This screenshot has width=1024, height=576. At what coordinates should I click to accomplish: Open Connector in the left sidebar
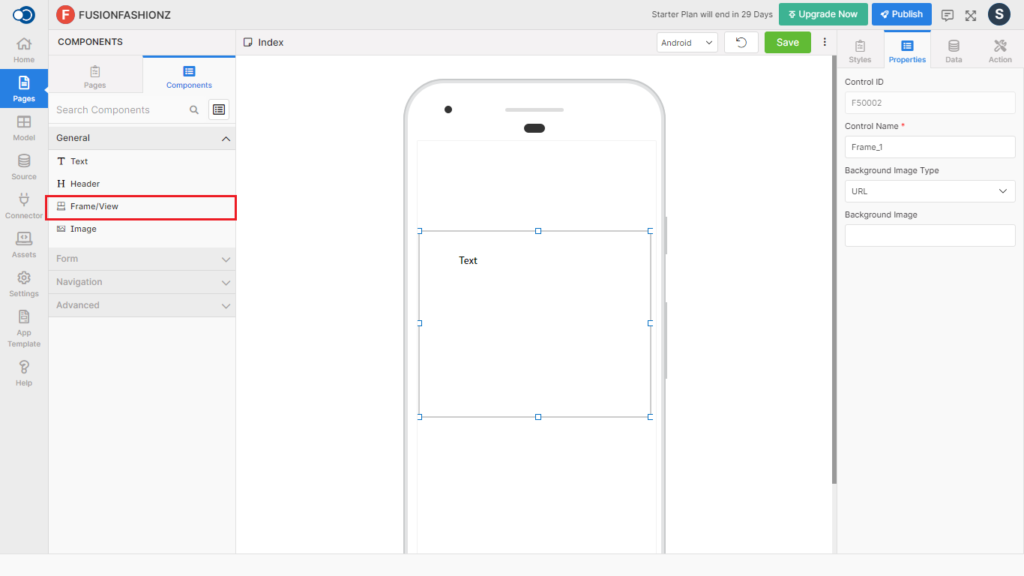coord(24,206)
